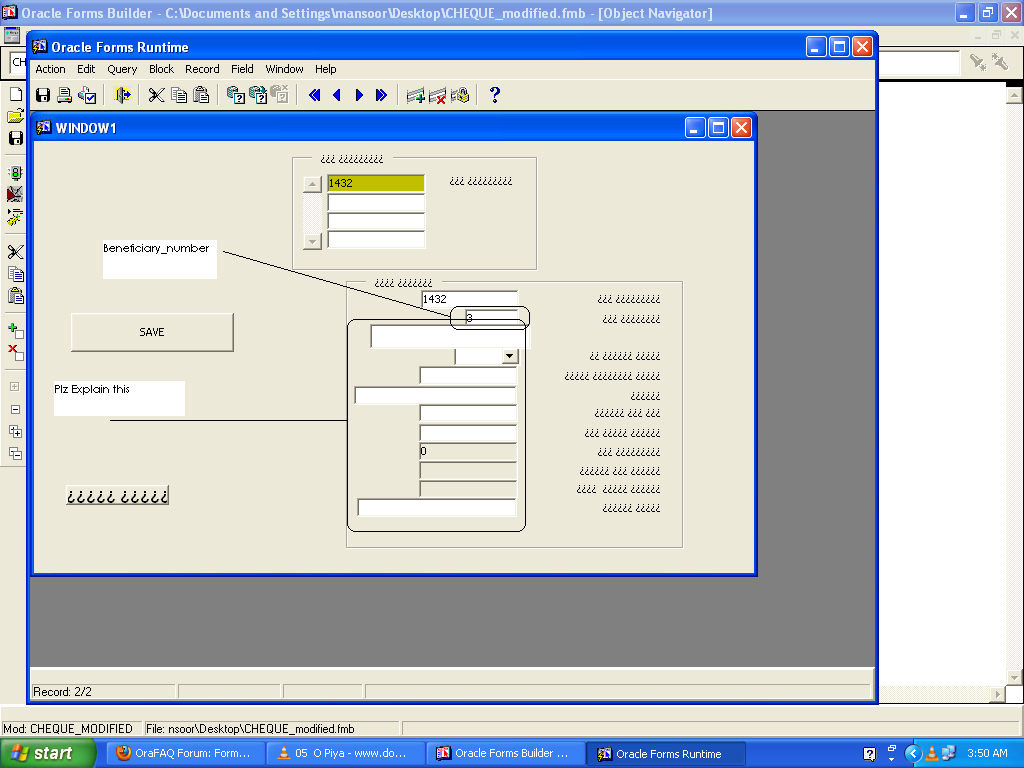Click the Plz Explain this text box
This screenshot has height=768, width=1024.
pyautogui.click(x=120, y=398)
